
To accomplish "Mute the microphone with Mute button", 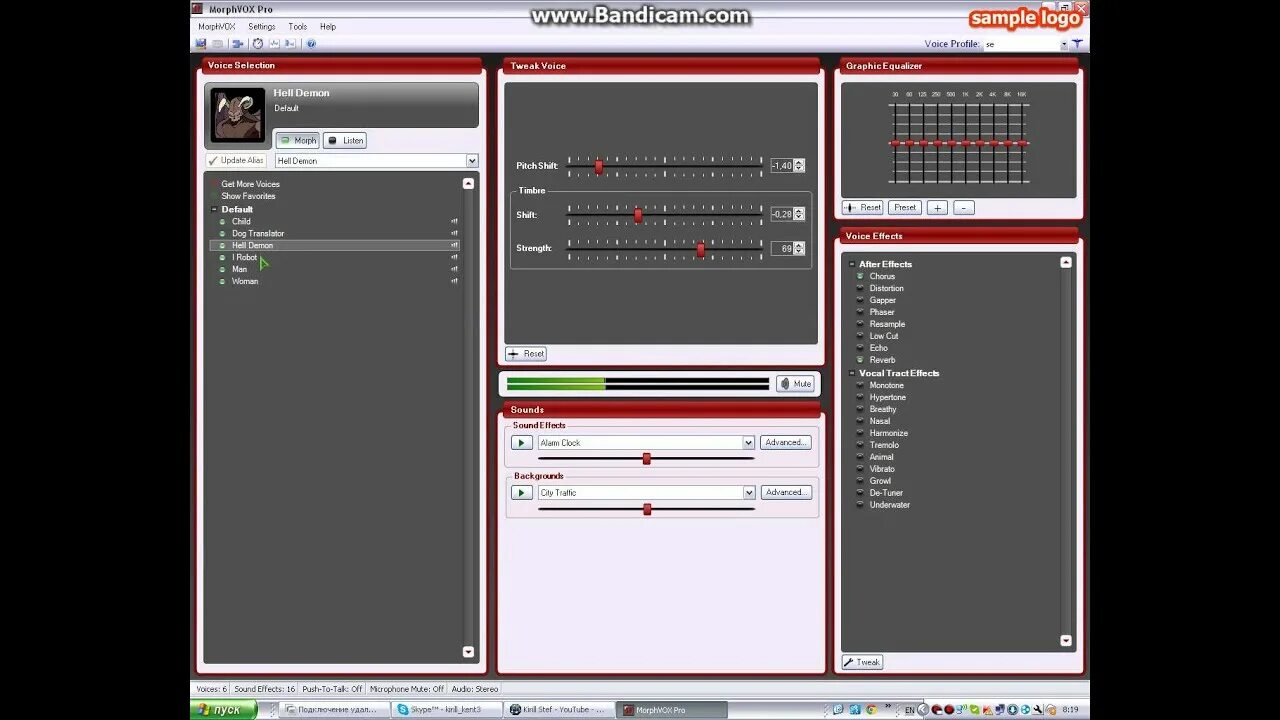I will tap(796, 384).
